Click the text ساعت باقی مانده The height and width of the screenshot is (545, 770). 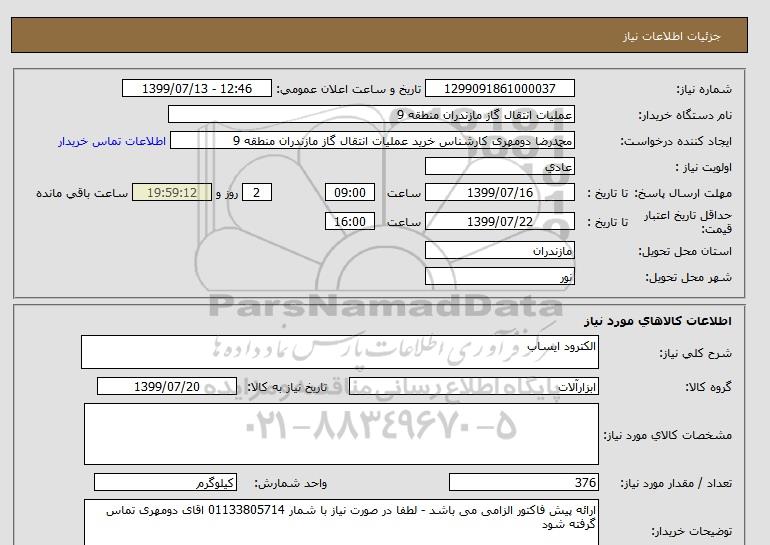tap(82, 193)
